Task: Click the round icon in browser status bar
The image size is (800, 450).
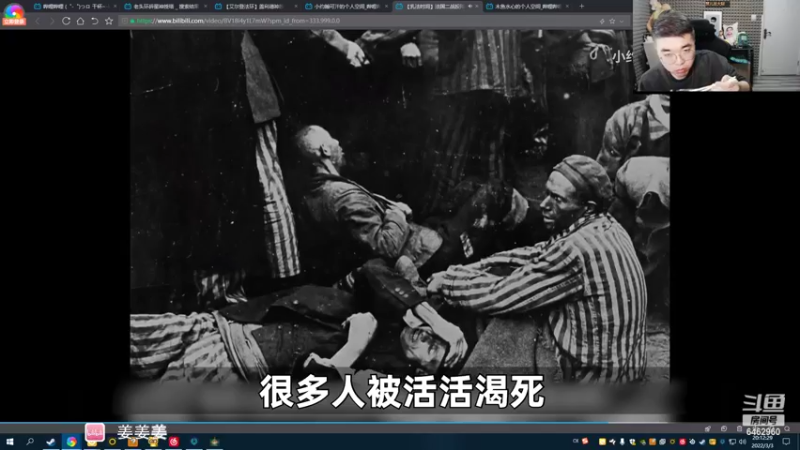Action: [x=723, y=429]
